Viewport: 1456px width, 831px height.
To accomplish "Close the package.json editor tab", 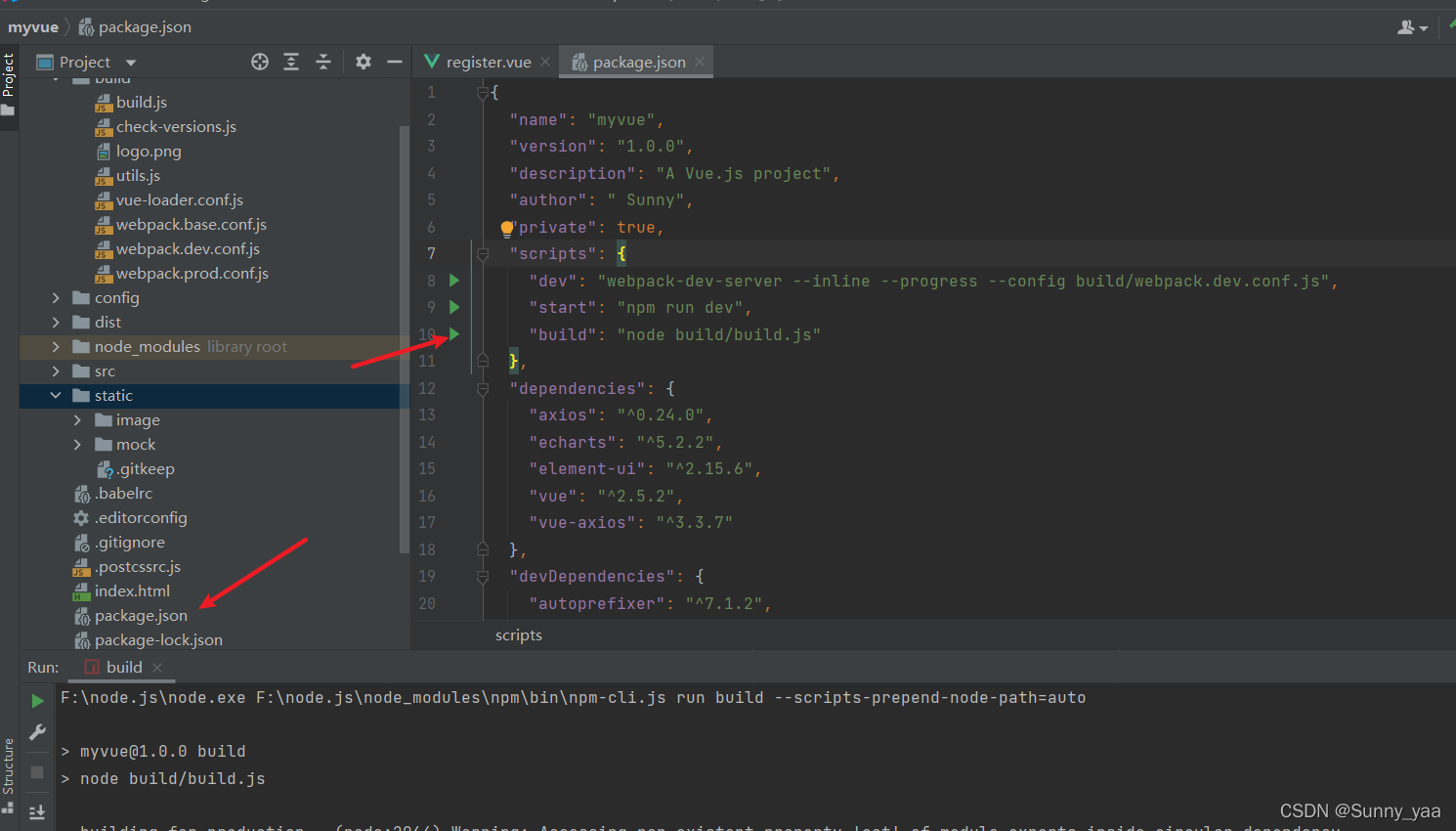I will [700, 62].
